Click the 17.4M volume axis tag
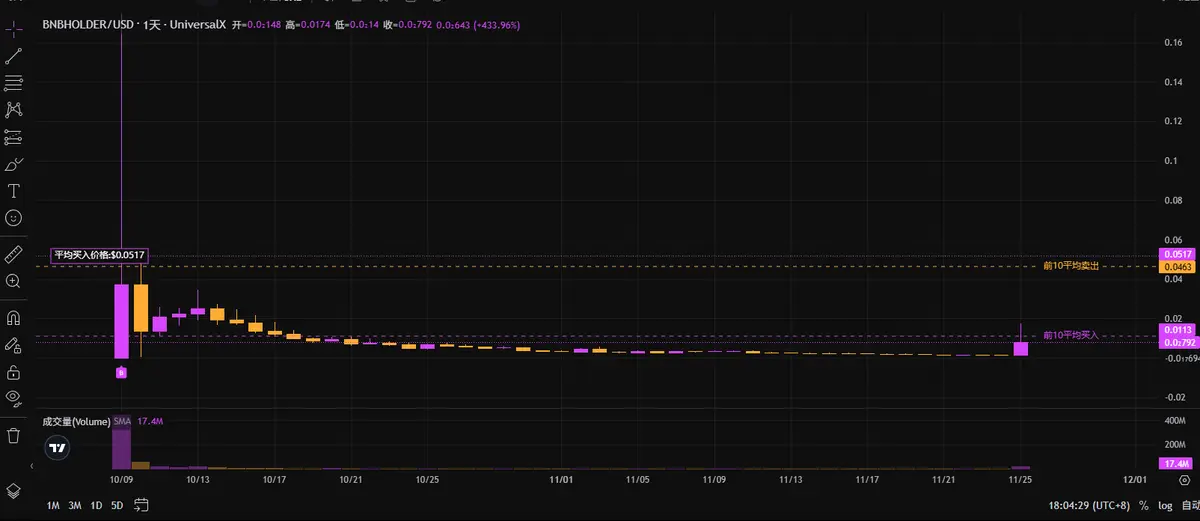This screenshot has width=1200, height=521. [x=1176, y=464]
